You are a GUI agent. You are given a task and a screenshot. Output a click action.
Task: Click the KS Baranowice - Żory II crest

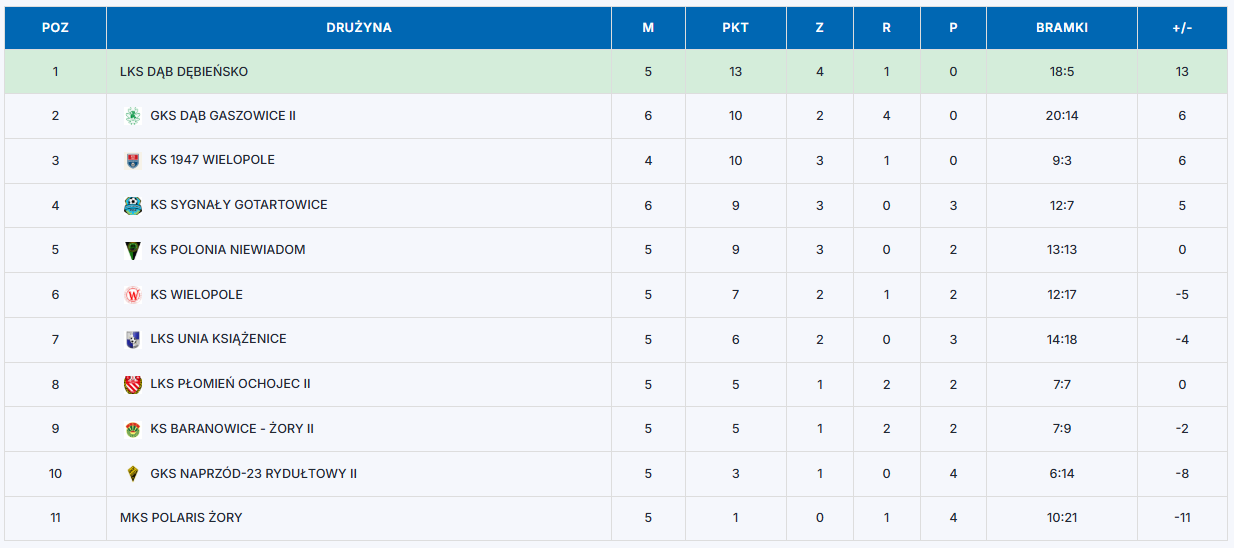point(132,429)
